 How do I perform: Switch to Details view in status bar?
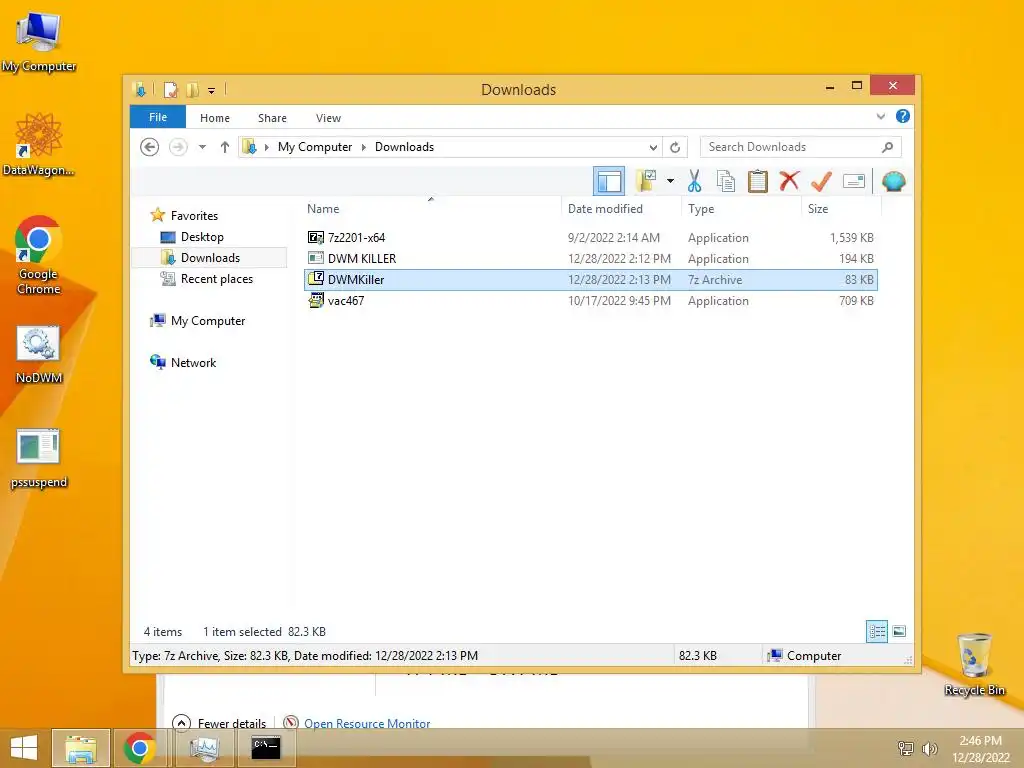[876, 631]
